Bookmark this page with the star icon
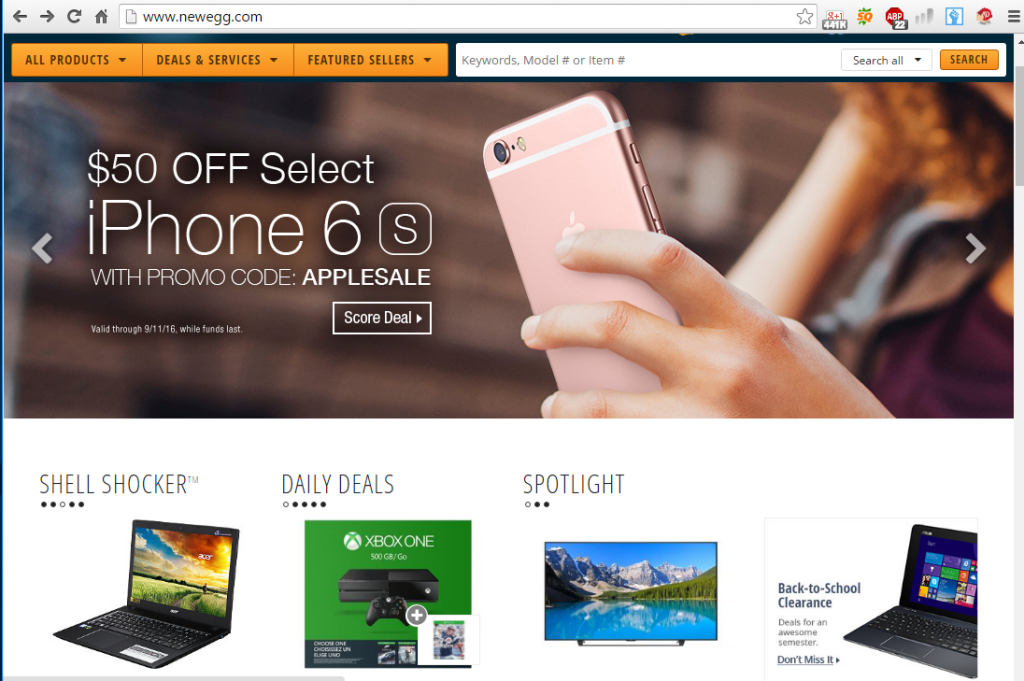Viewport: 1024px width, 681px height. [805, 16]
